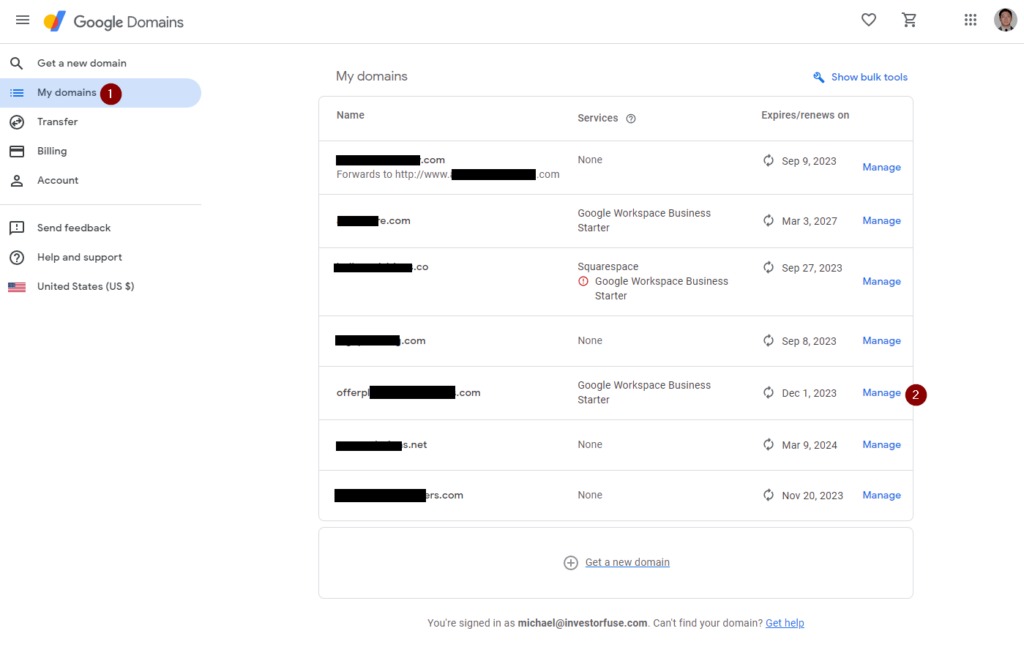Click the Nov 20, 2023 expiry date

click(x=812, y=496)
